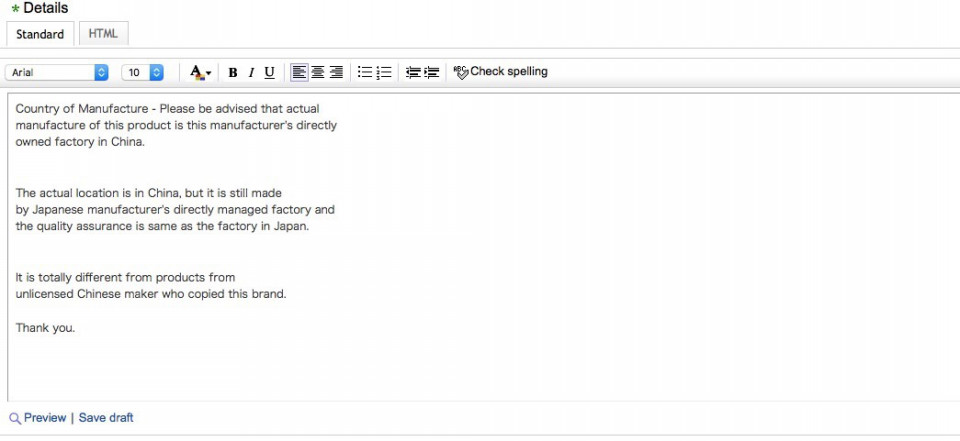This screenshot has height=441, width=960.
Task: Toggle underline formatting
Action: point(269,72)
